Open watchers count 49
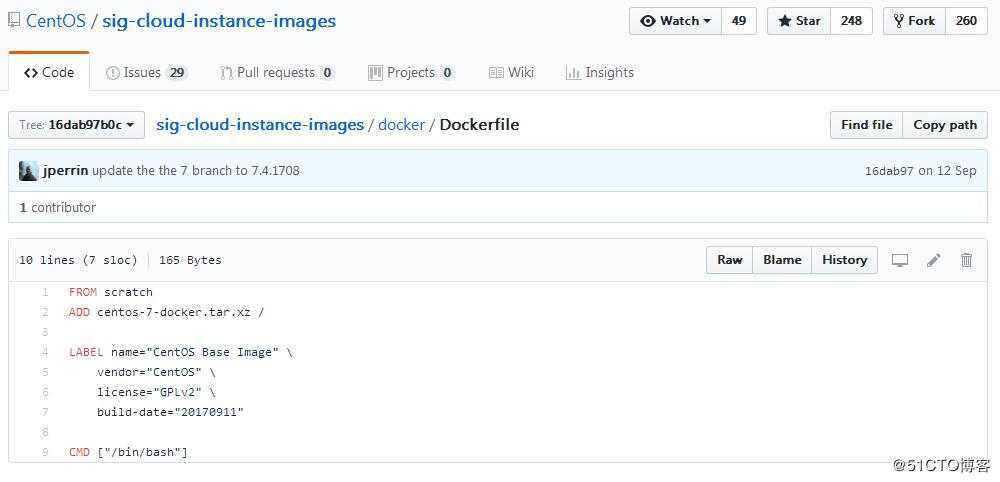This screenshot has height=482, width=1000. click(x=739, y=21)
